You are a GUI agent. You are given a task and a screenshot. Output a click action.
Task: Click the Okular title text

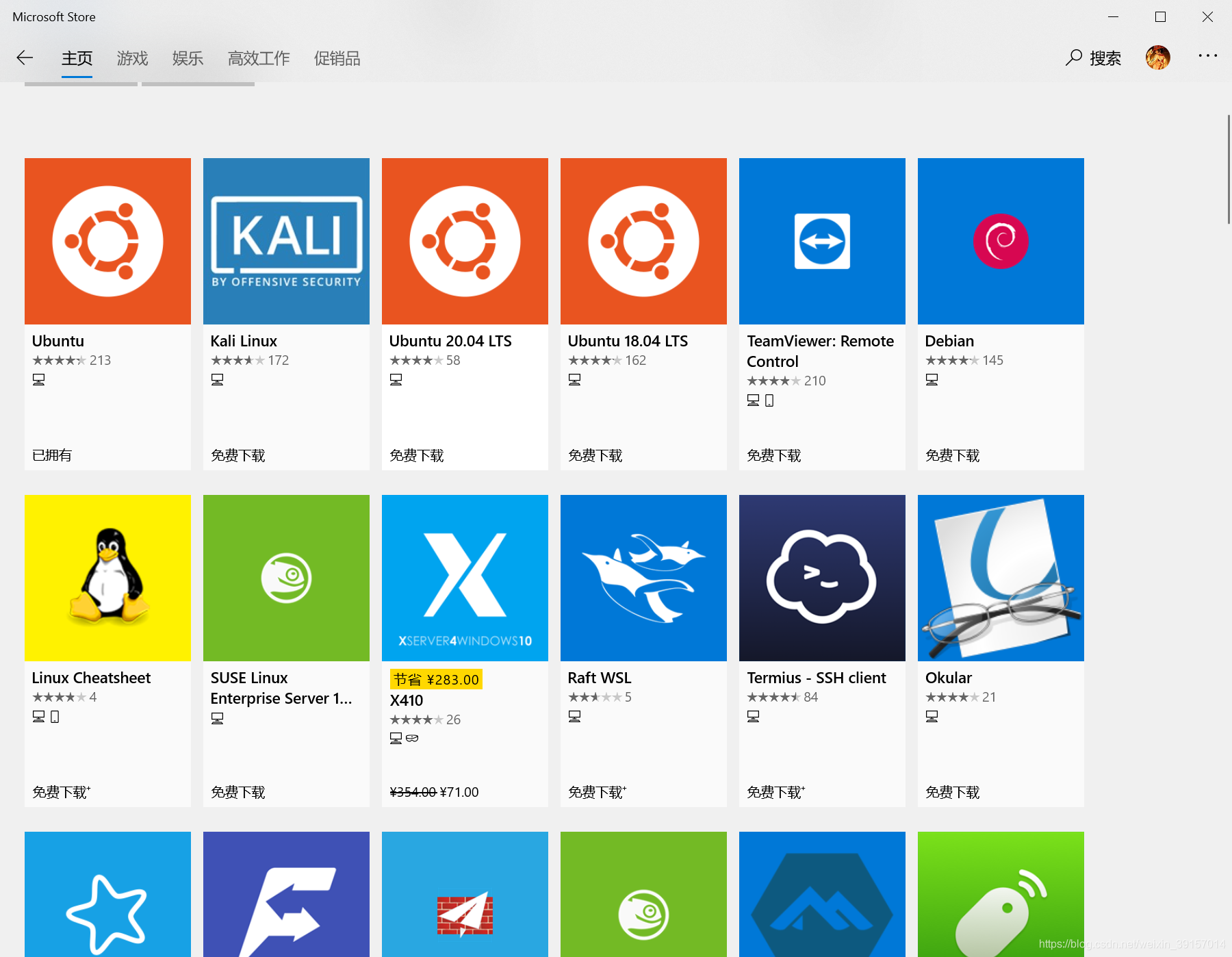click(948, 678)
